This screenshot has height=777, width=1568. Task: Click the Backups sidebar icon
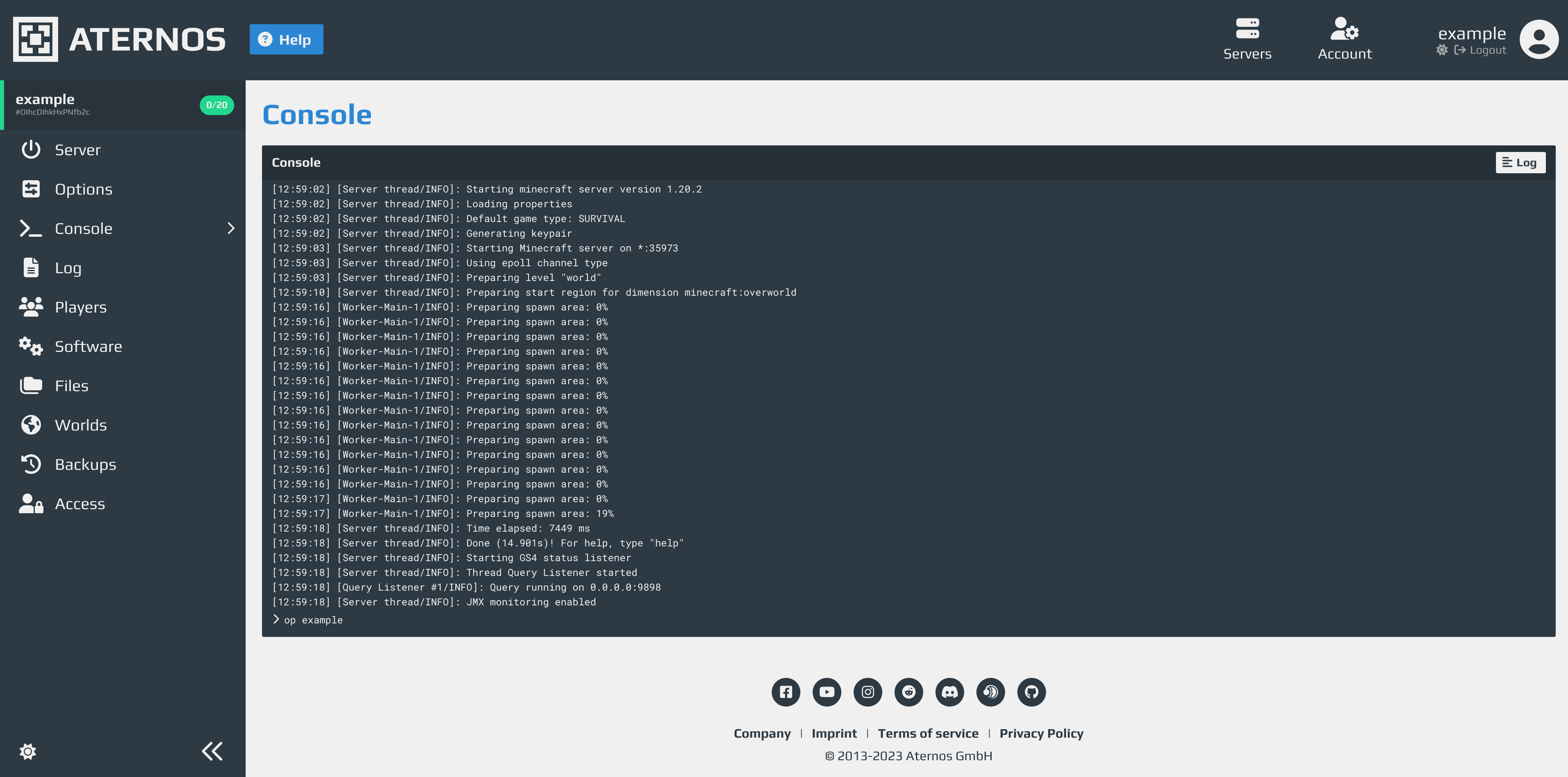tap(30, 464)
